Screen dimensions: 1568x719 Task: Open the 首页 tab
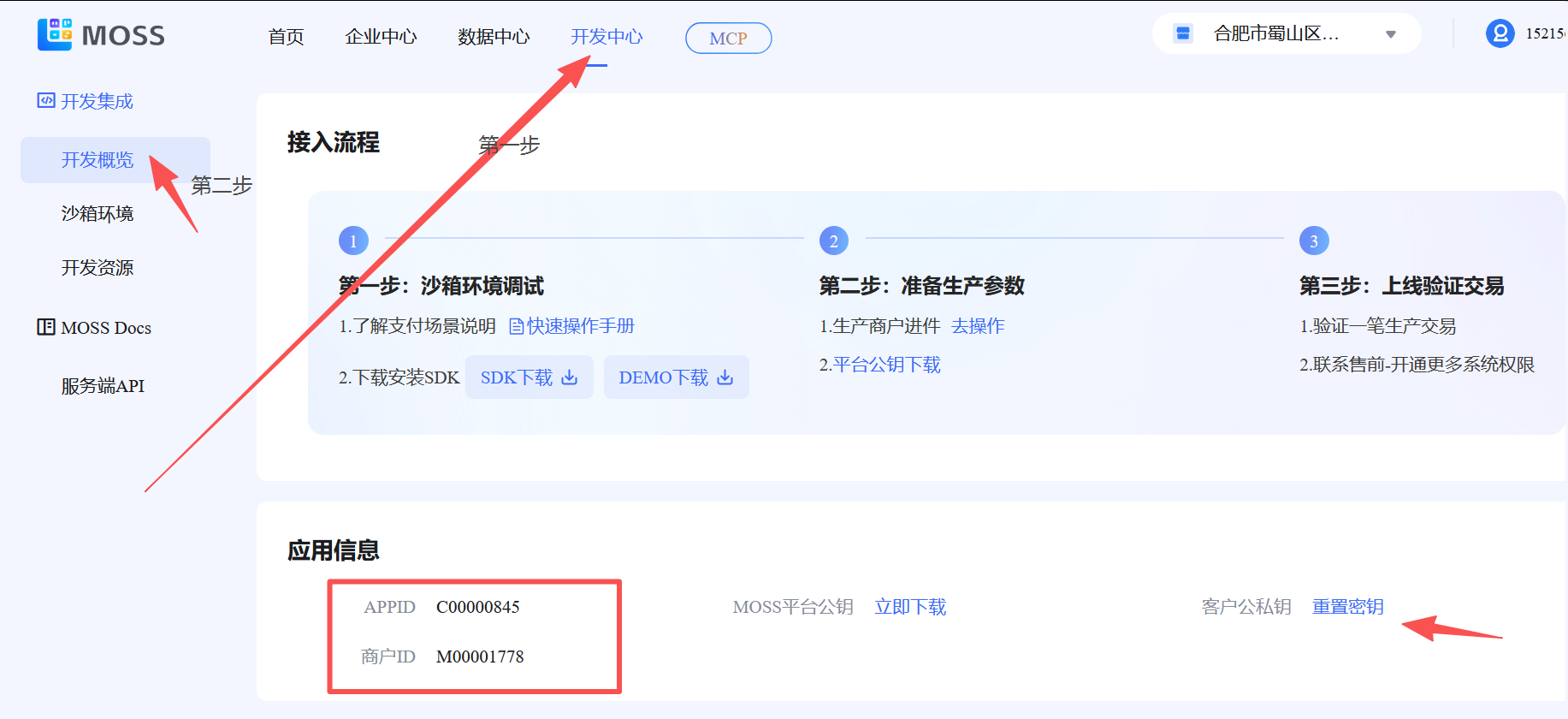(x=286, y=37)
